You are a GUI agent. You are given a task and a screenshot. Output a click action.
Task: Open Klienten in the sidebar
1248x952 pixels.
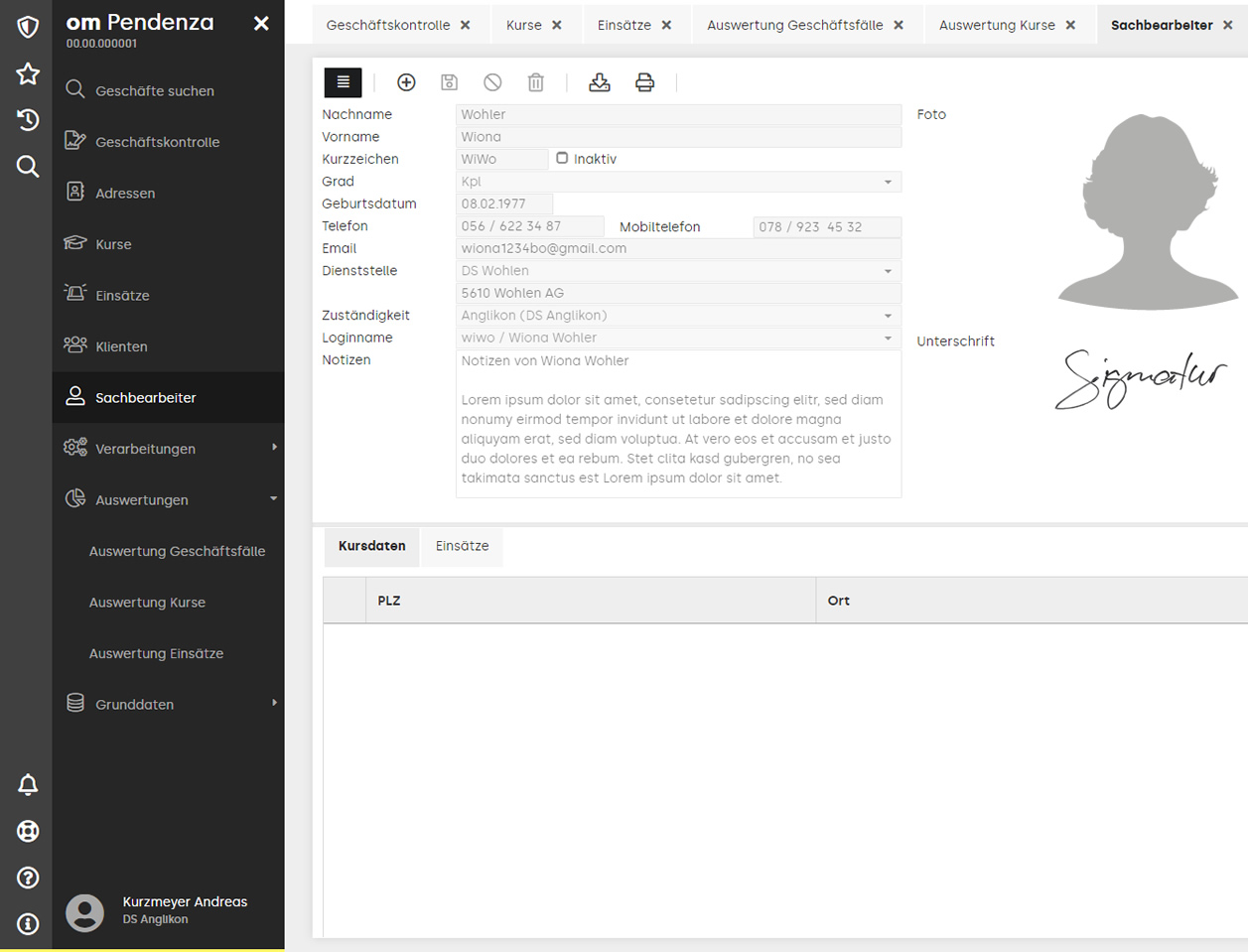(121, 346)
